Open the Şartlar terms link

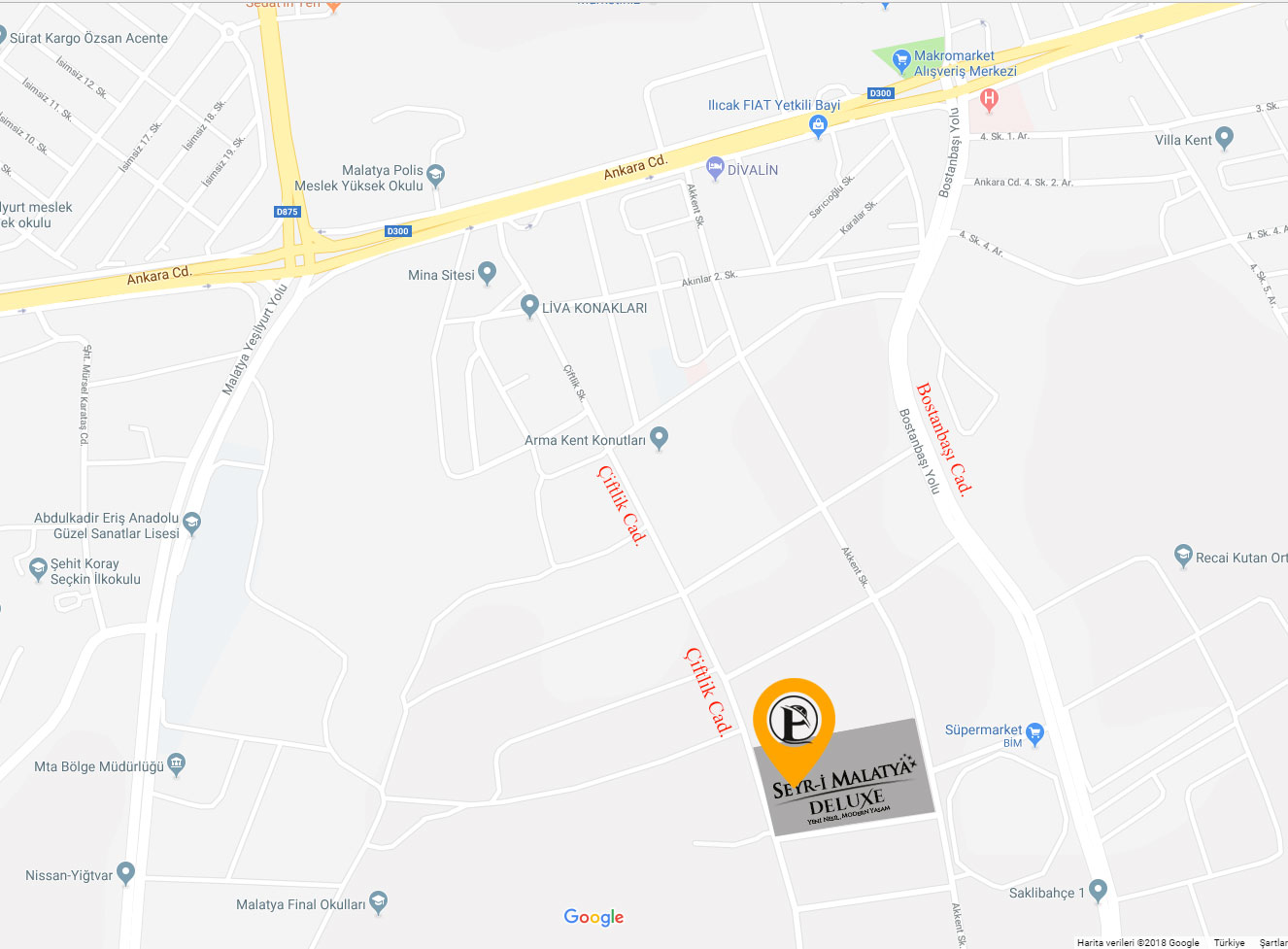1272,942
